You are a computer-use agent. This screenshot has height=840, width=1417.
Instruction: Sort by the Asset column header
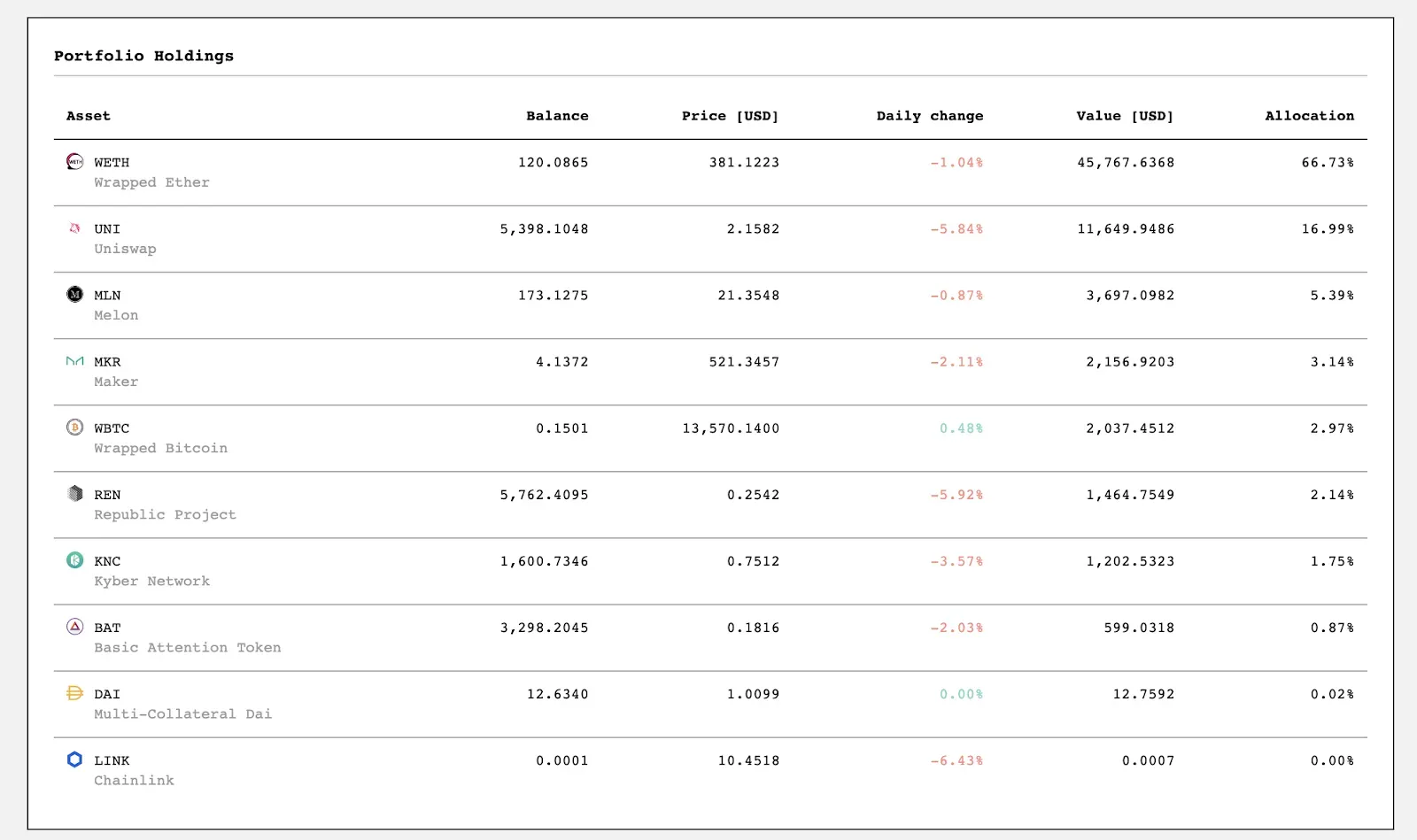click(89, 116)
